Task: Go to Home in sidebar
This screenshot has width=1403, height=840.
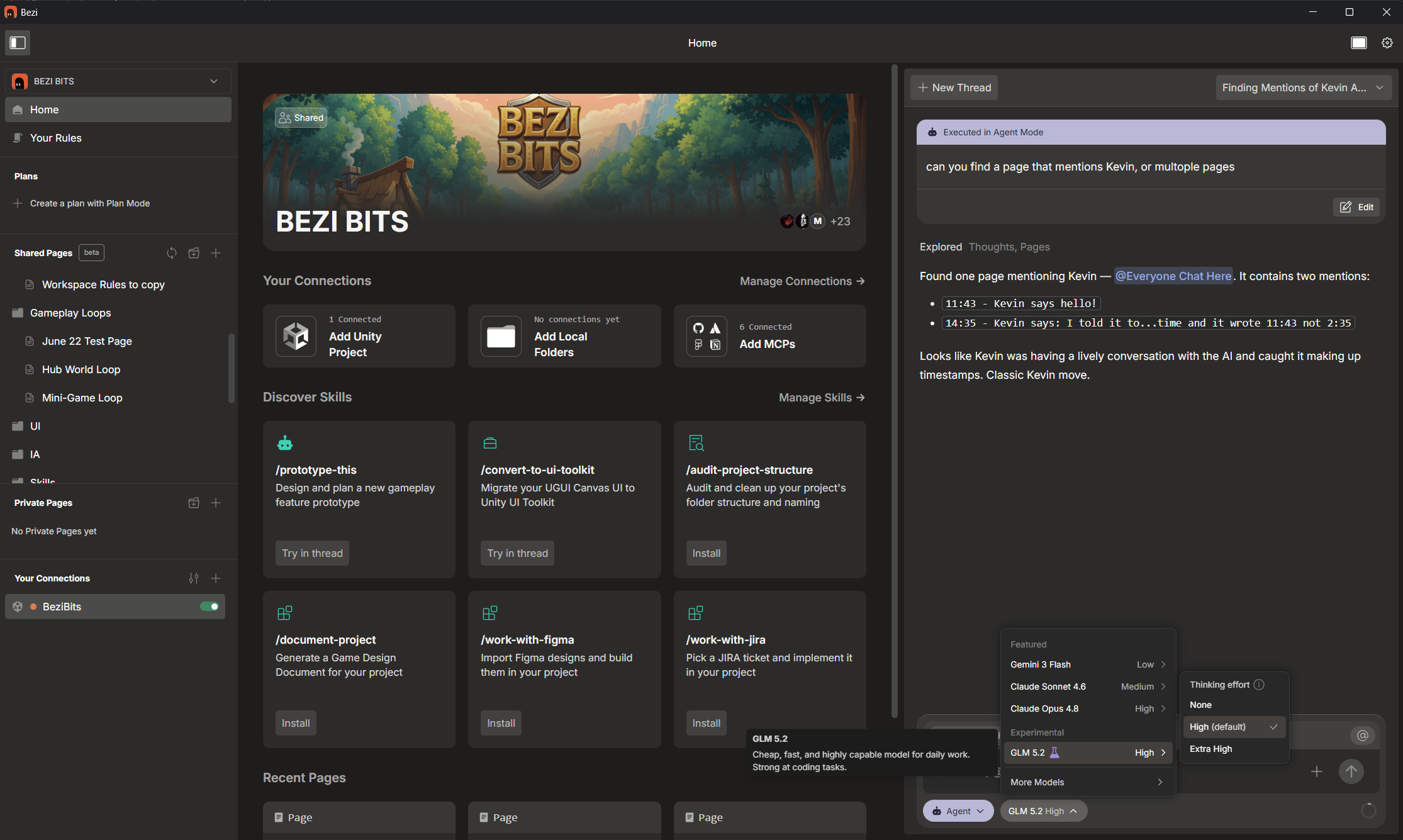Action: pos(118,109)
